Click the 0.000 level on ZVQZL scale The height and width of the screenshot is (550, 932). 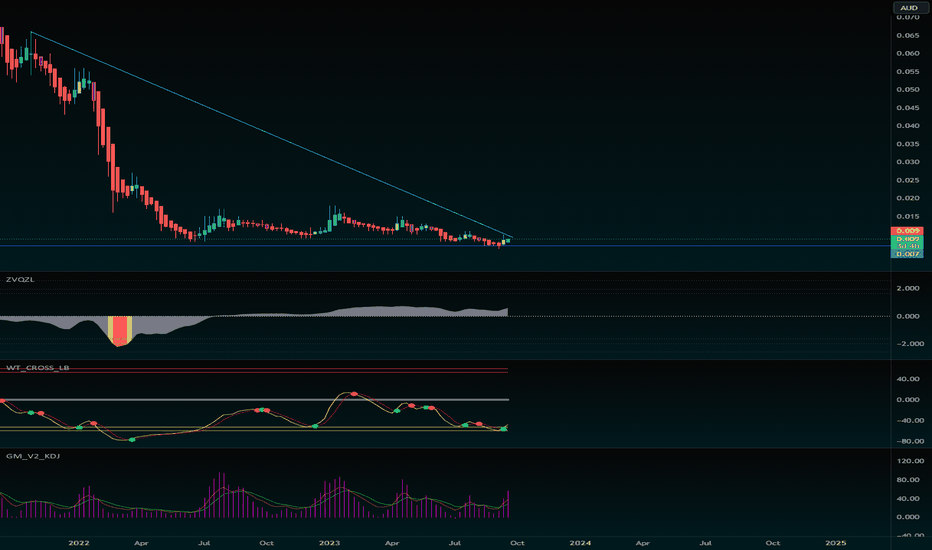click(x=908, y=316)
